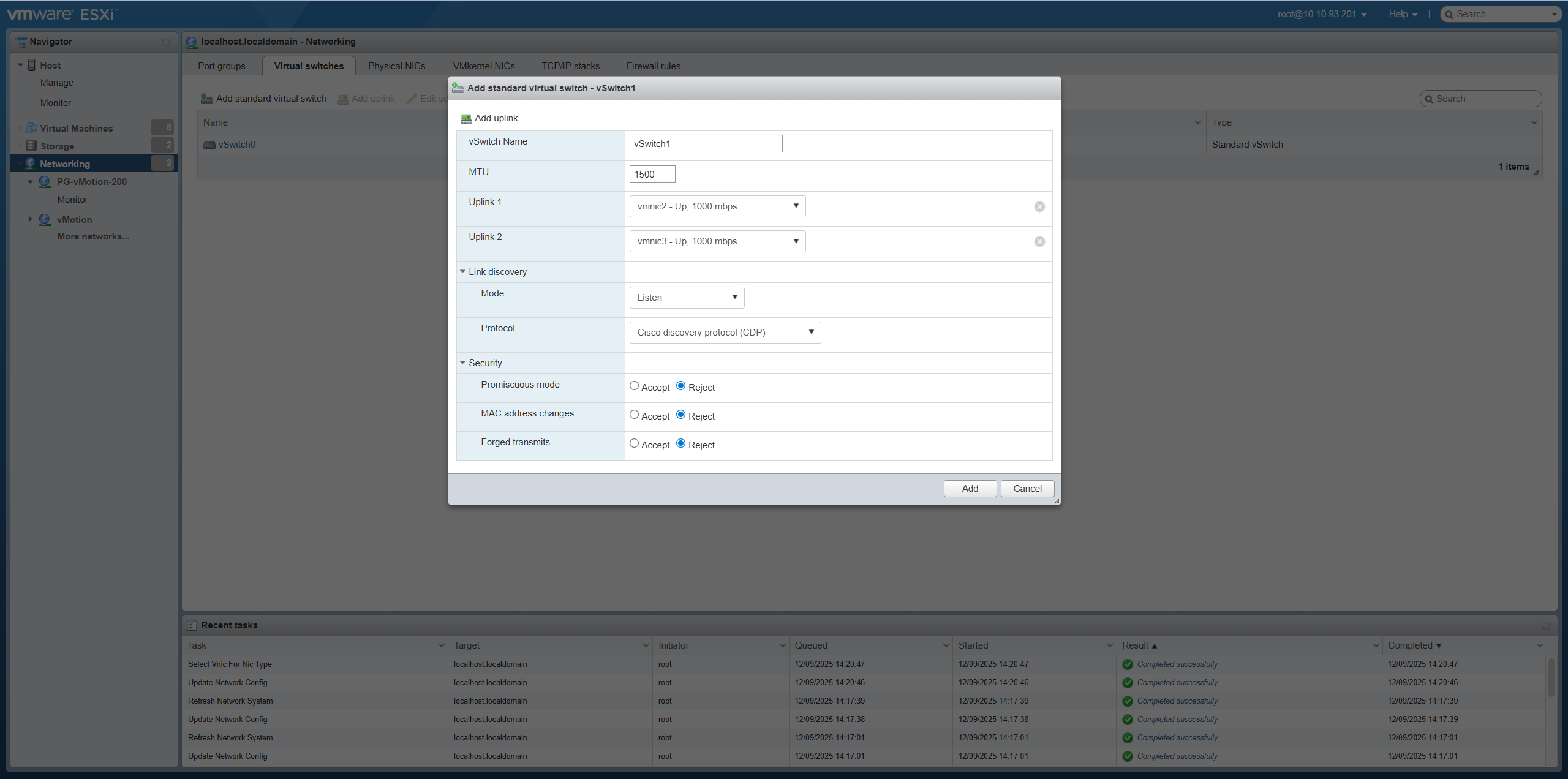Open the search magnifier in the top bar
This screenshot has width=1568, height=779.
[1450, 13]
